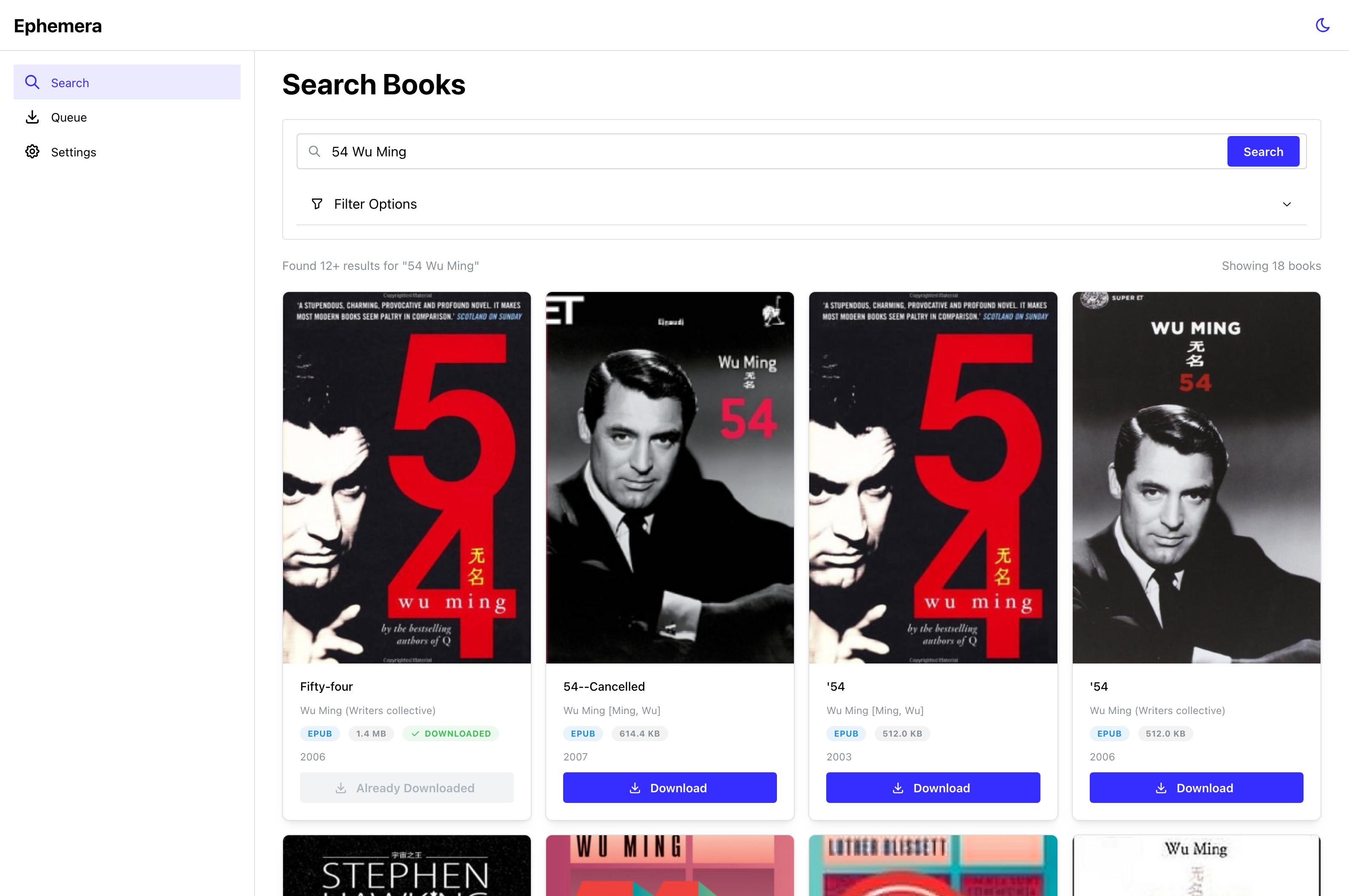Click the Ephemera app title
This screenshot has height=896, width=1349.
(x=58, y=26)
